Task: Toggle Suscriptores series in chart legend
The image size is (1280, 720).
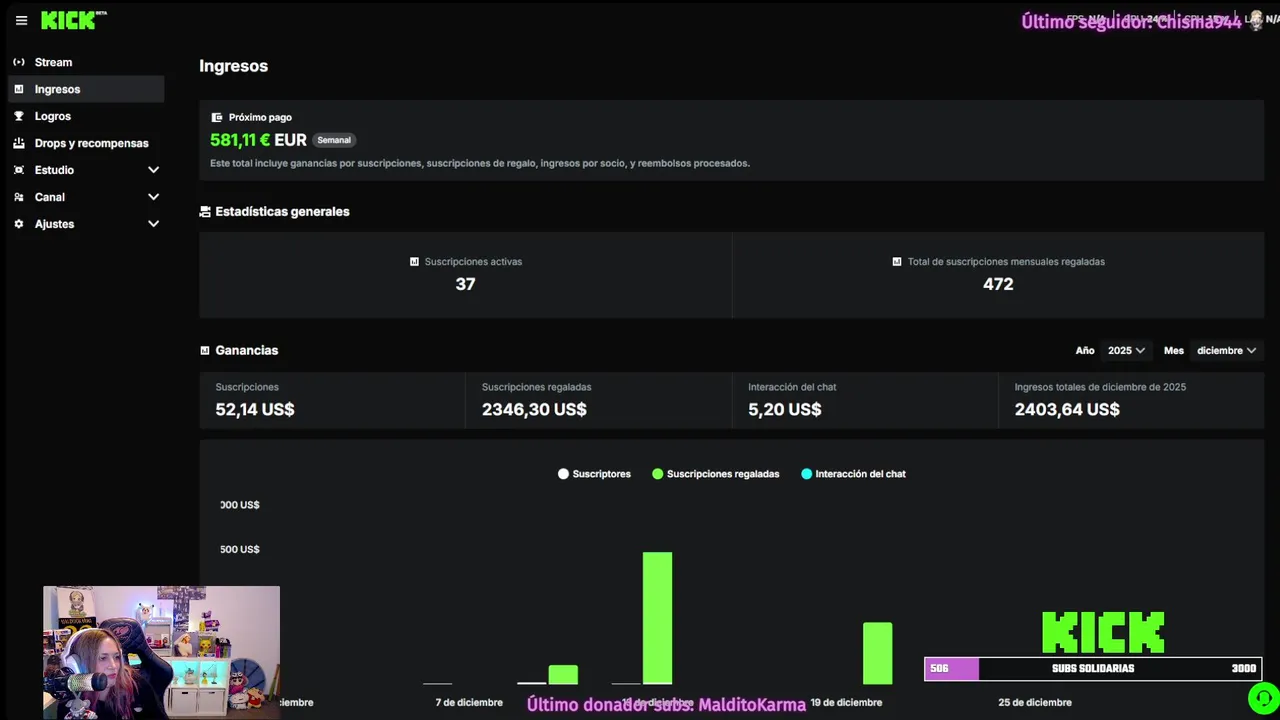Action: [x=594, y=474]
